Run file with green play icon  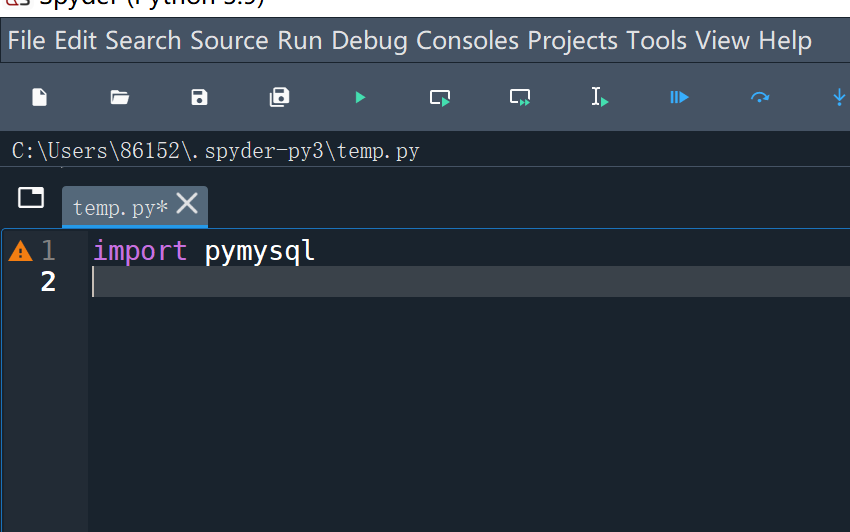[x=360, y=98]
